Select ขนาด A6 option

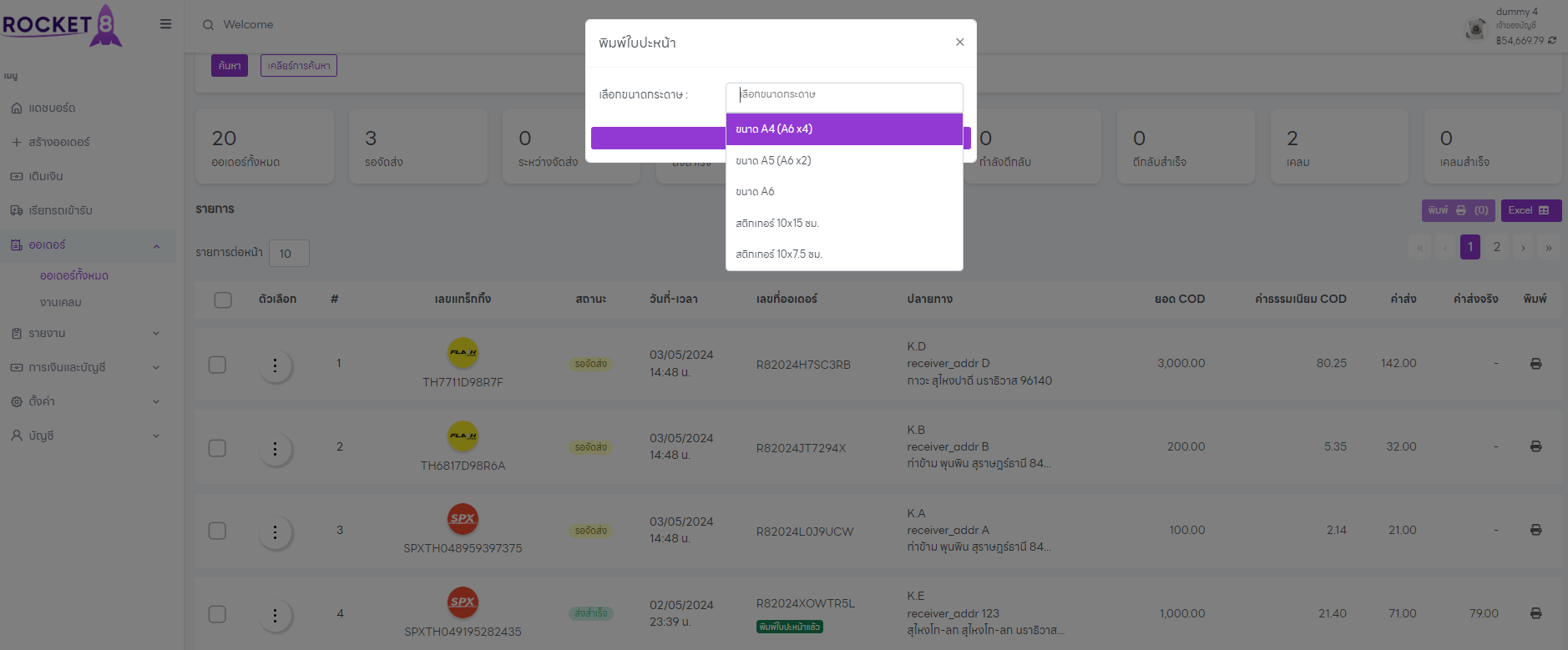pos(844,192)
